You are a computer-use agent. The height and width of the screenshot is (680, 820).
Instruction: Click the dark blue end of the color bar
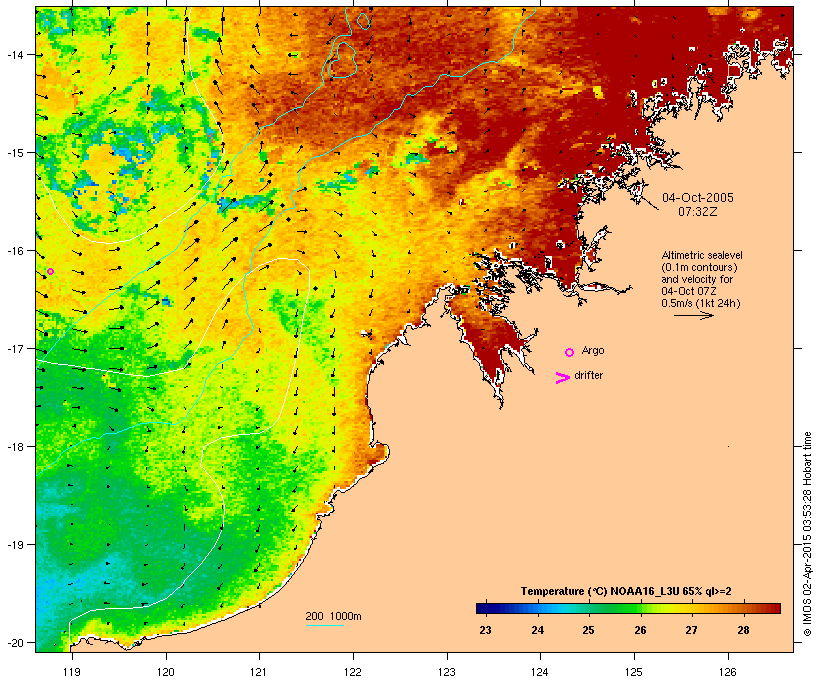484,608
